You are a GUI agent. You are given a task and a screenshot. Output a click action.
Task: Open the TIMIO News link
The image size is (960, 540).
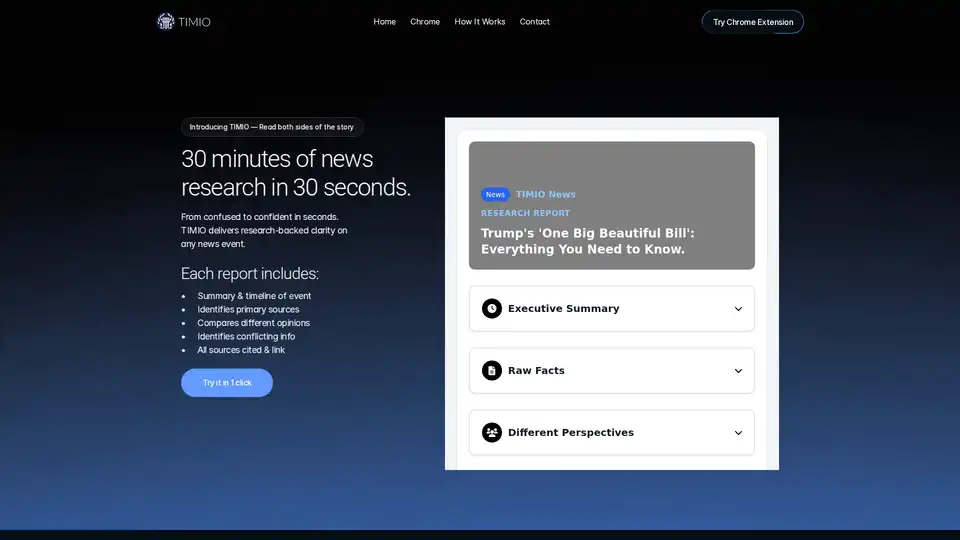(545, 195)
